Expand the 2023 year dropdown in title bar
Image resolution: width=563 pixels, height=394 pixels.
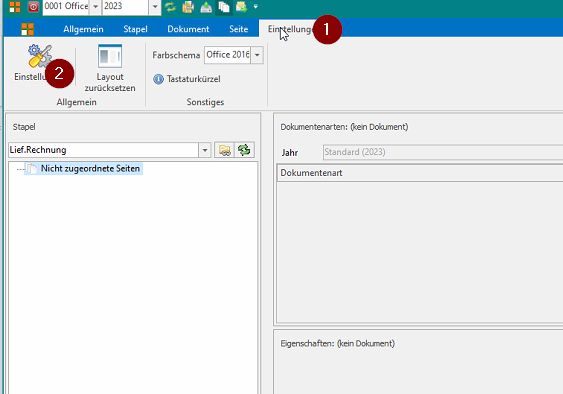[x=155, y=7]
